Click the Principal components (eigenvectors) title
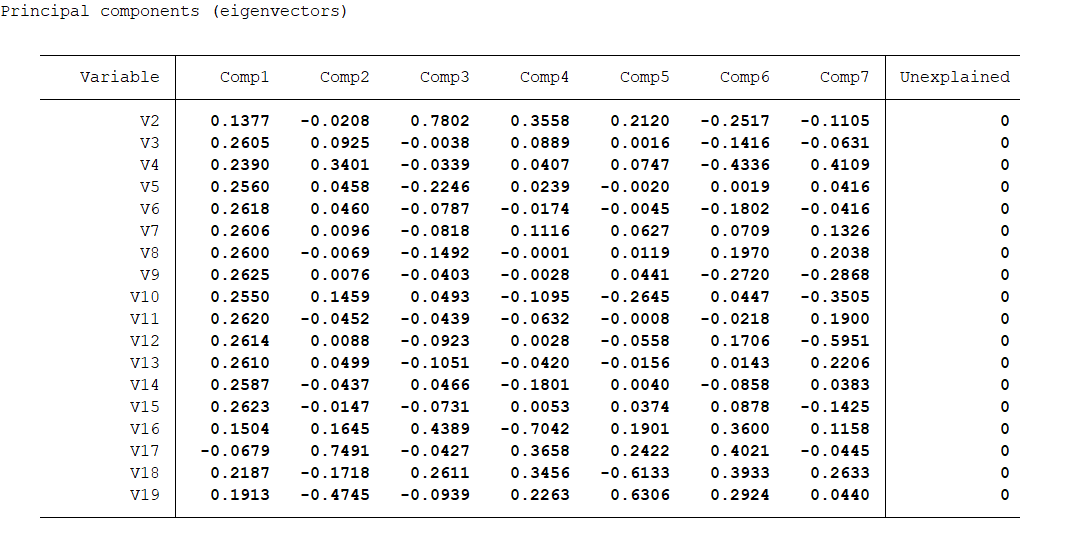The height and width of the screenshot is (542, 1078). click(x=174, y=12)
